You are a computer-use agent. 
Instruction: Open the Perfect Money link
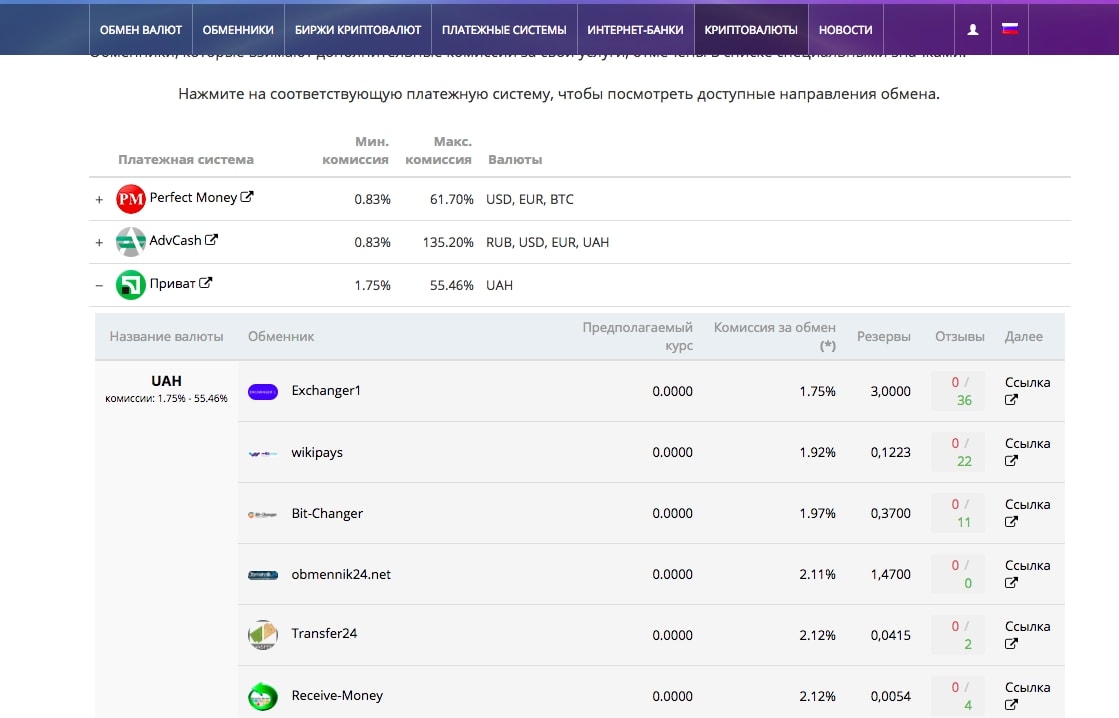193,198
